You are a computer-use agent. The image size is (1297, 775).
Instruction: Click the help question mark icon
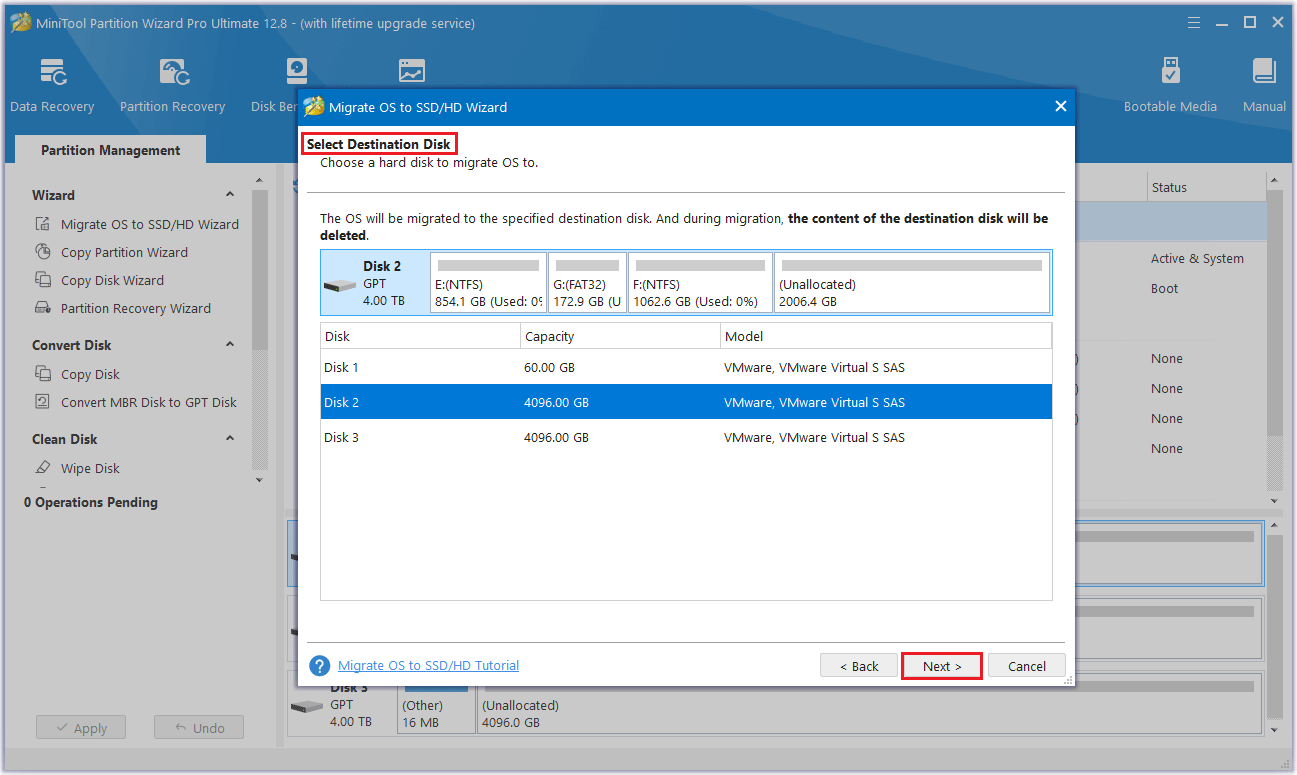tap(320, 666)
